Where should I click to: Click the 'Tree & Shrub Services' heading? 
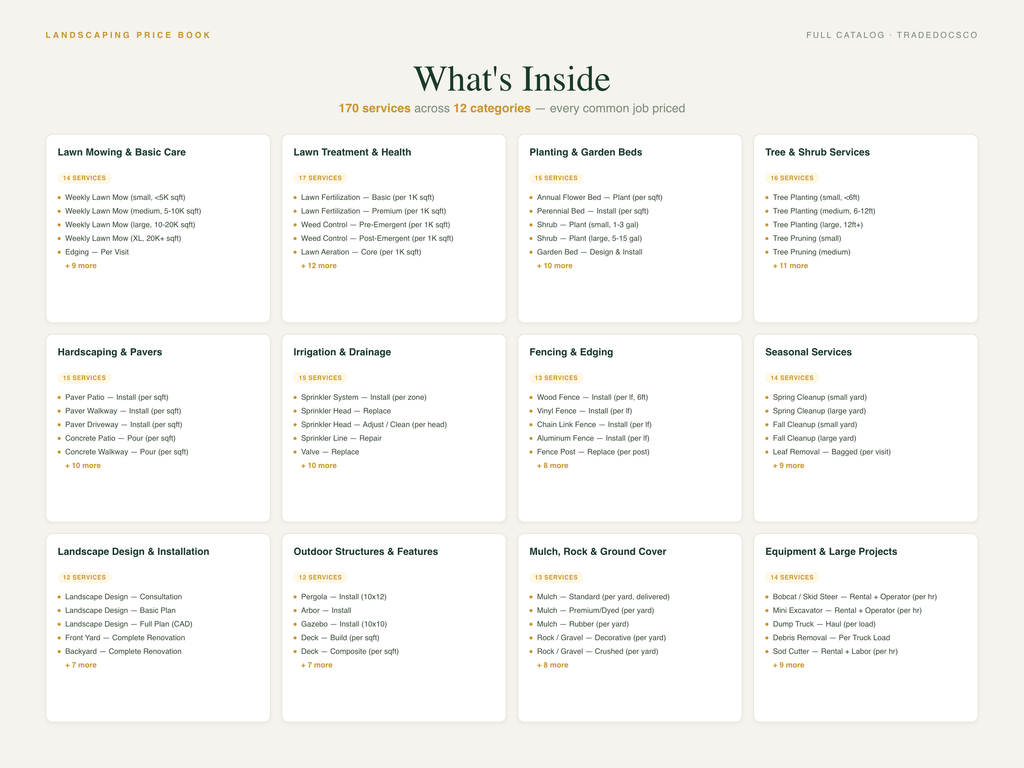(817, 152)
